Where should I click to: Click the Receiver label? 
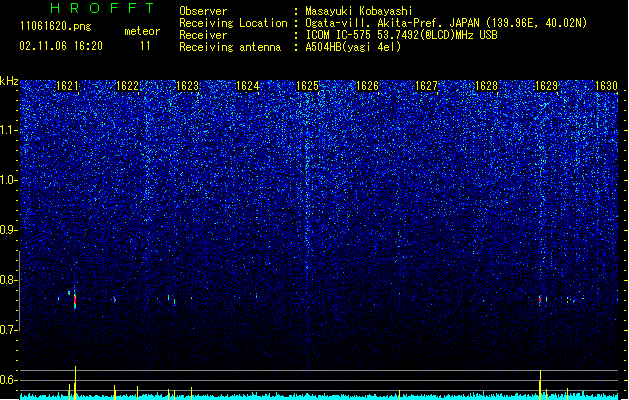203,35
